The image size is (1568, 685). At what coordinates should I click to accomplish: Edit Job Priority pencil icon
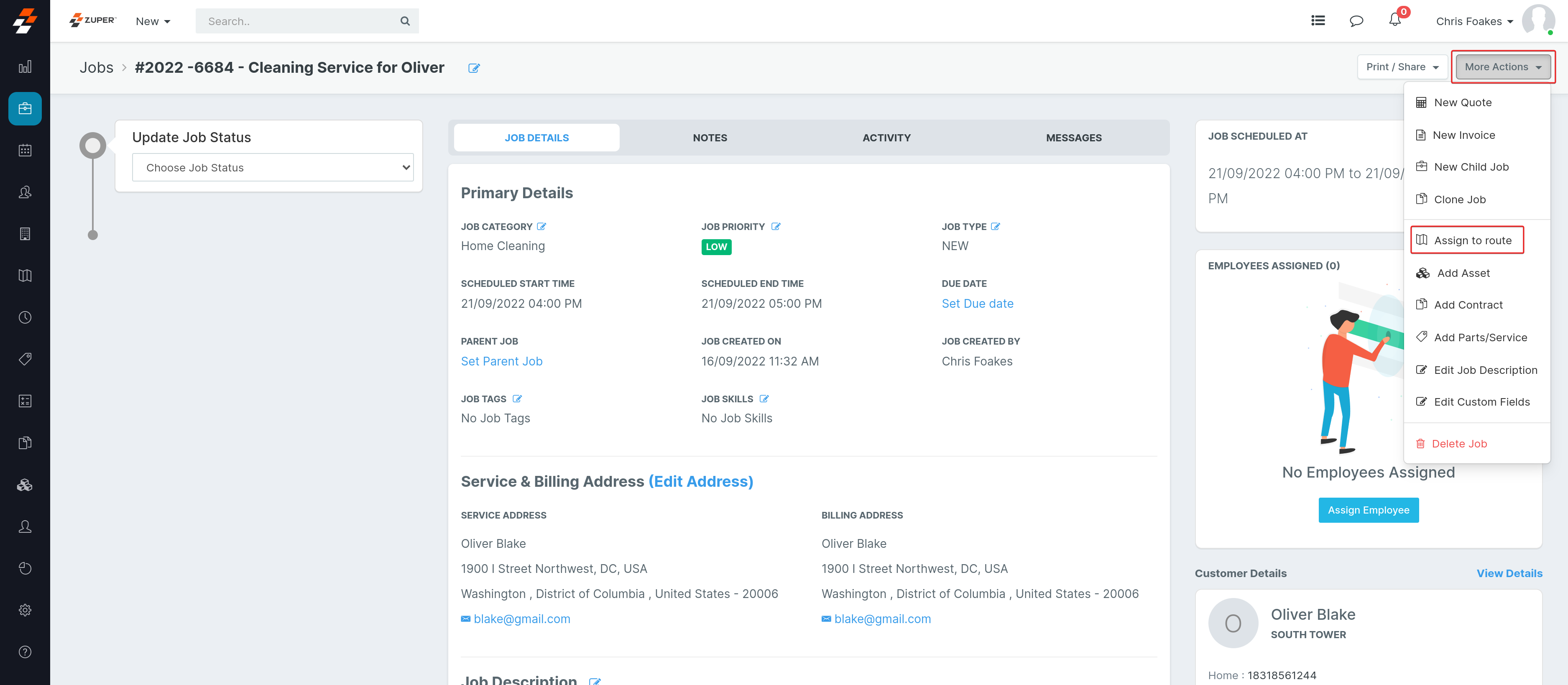(776, 227)
